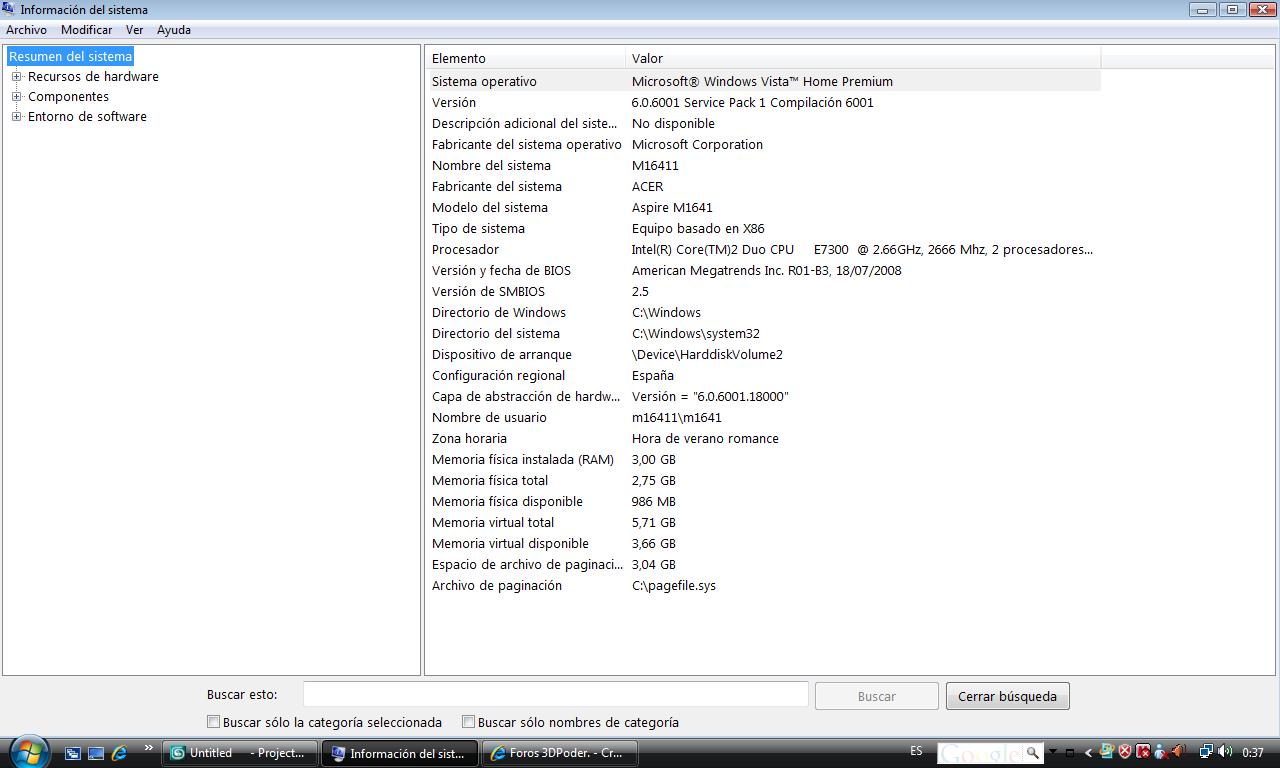Viewport: 1280px width, 768px height.
Task: Click Nombre de usuario row label
Action: point(489,417)
